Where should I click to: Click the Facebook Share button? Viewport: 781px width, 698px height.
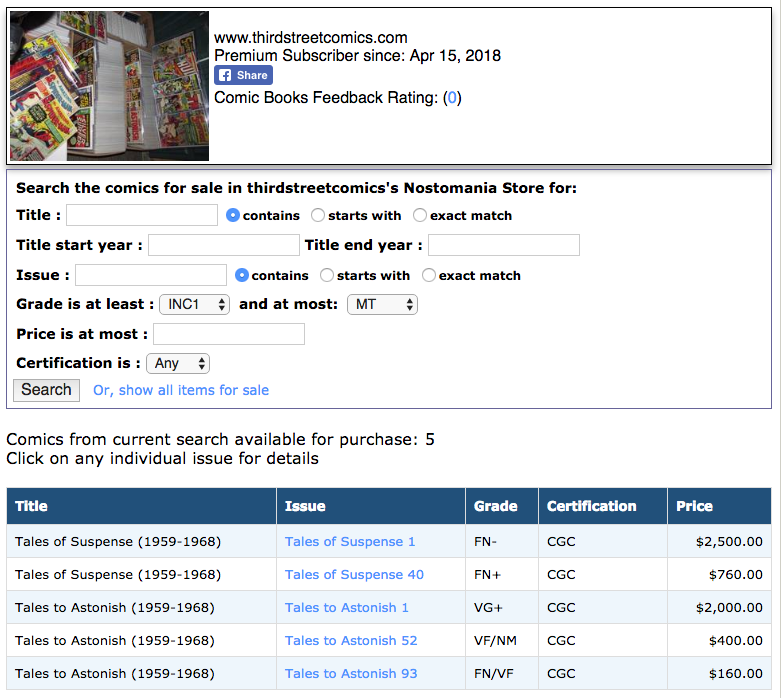pos(243,75)
